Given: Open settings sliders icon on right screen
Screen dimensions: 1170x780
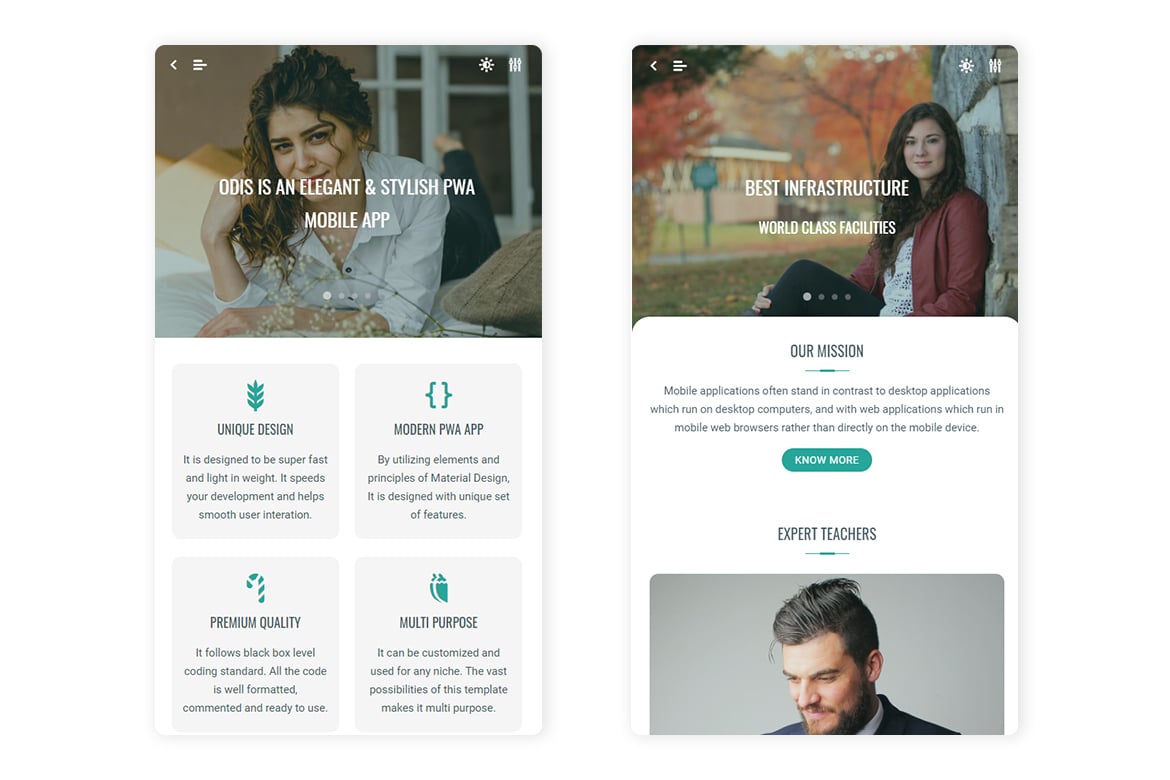Looking at the screenshot, I should point(995,66).
